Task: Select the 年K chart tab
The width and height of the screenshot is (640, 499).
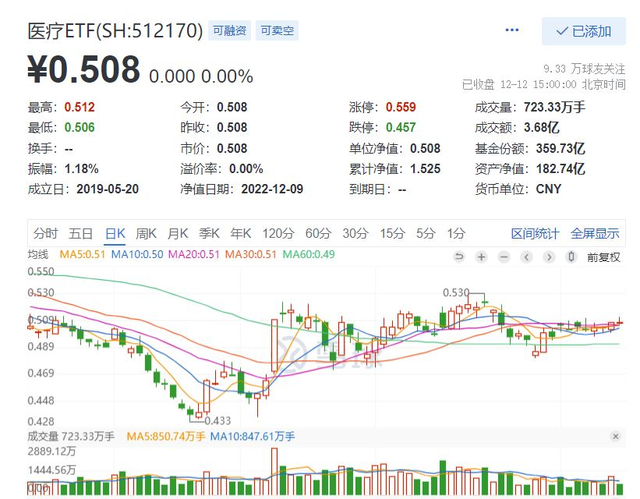Action: 240,233
